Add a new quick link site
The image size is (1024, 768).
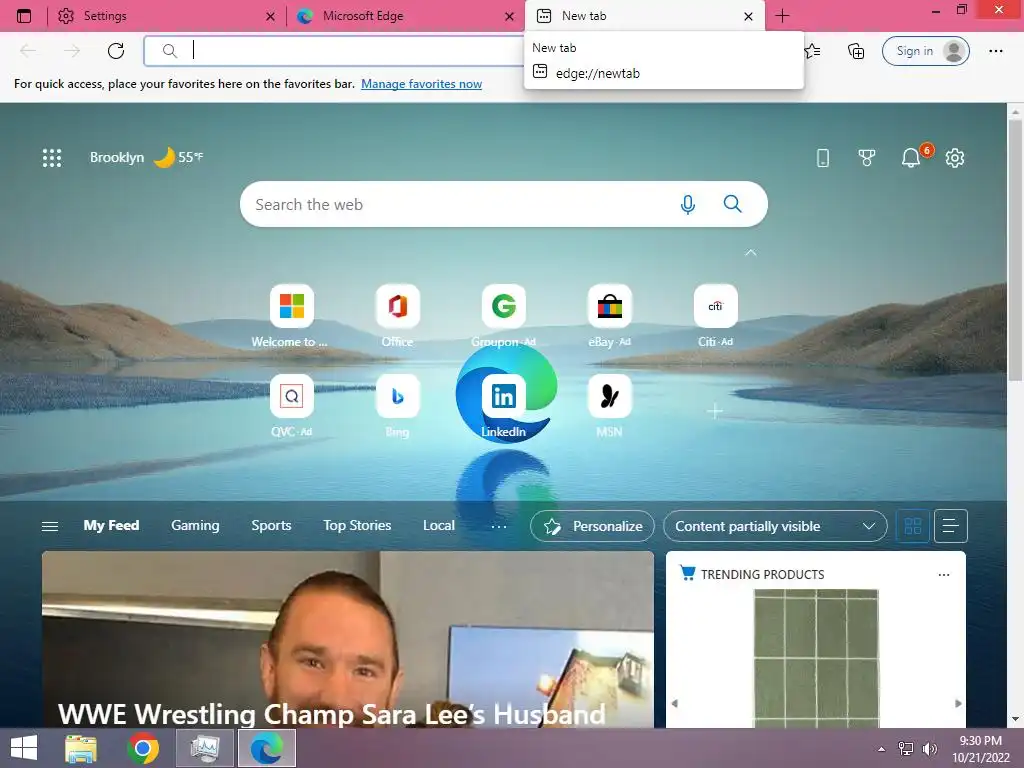pyautogui.click(x=715, y=411)
